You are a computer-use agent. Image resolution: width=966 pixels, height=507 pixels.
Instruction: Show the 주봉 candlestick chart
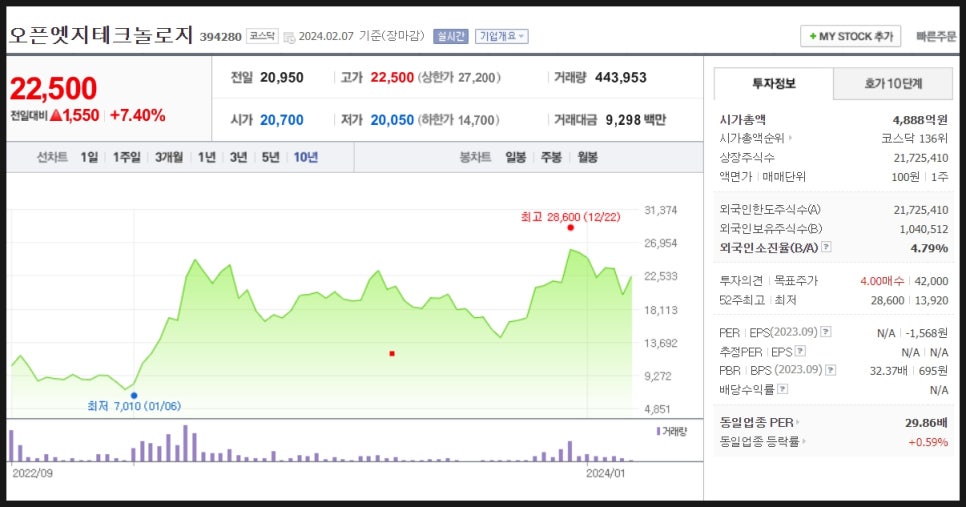(551, 158)
